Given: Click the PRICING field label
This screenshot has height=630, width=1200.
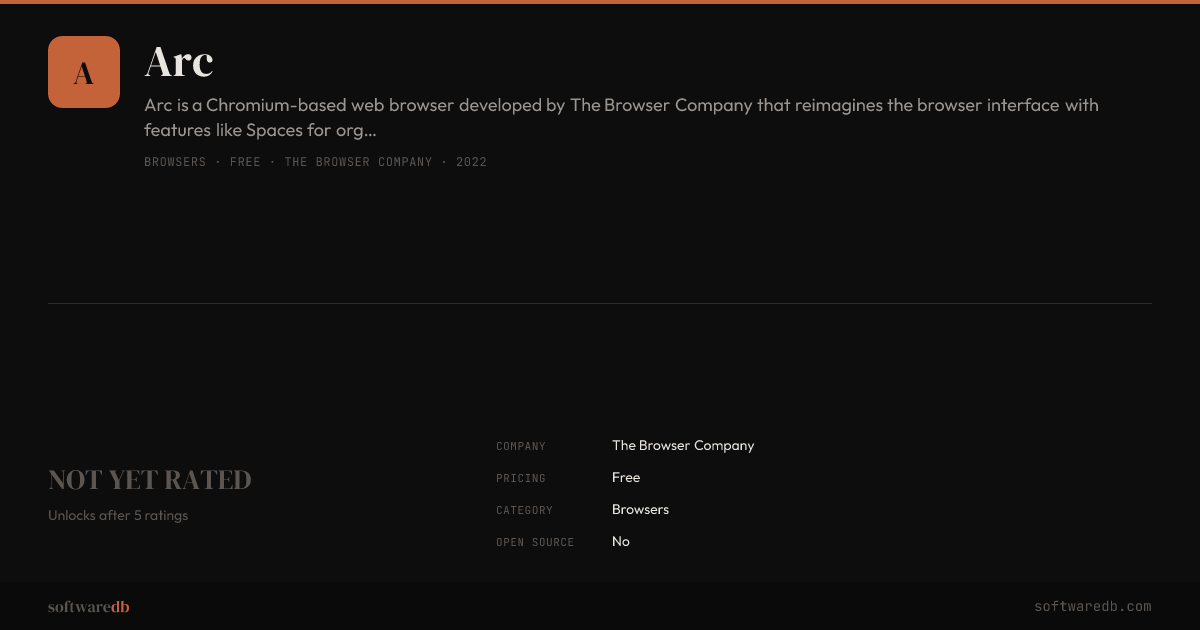Looking at the screenshot, I should pyautogui.click(x=521, y=479).
